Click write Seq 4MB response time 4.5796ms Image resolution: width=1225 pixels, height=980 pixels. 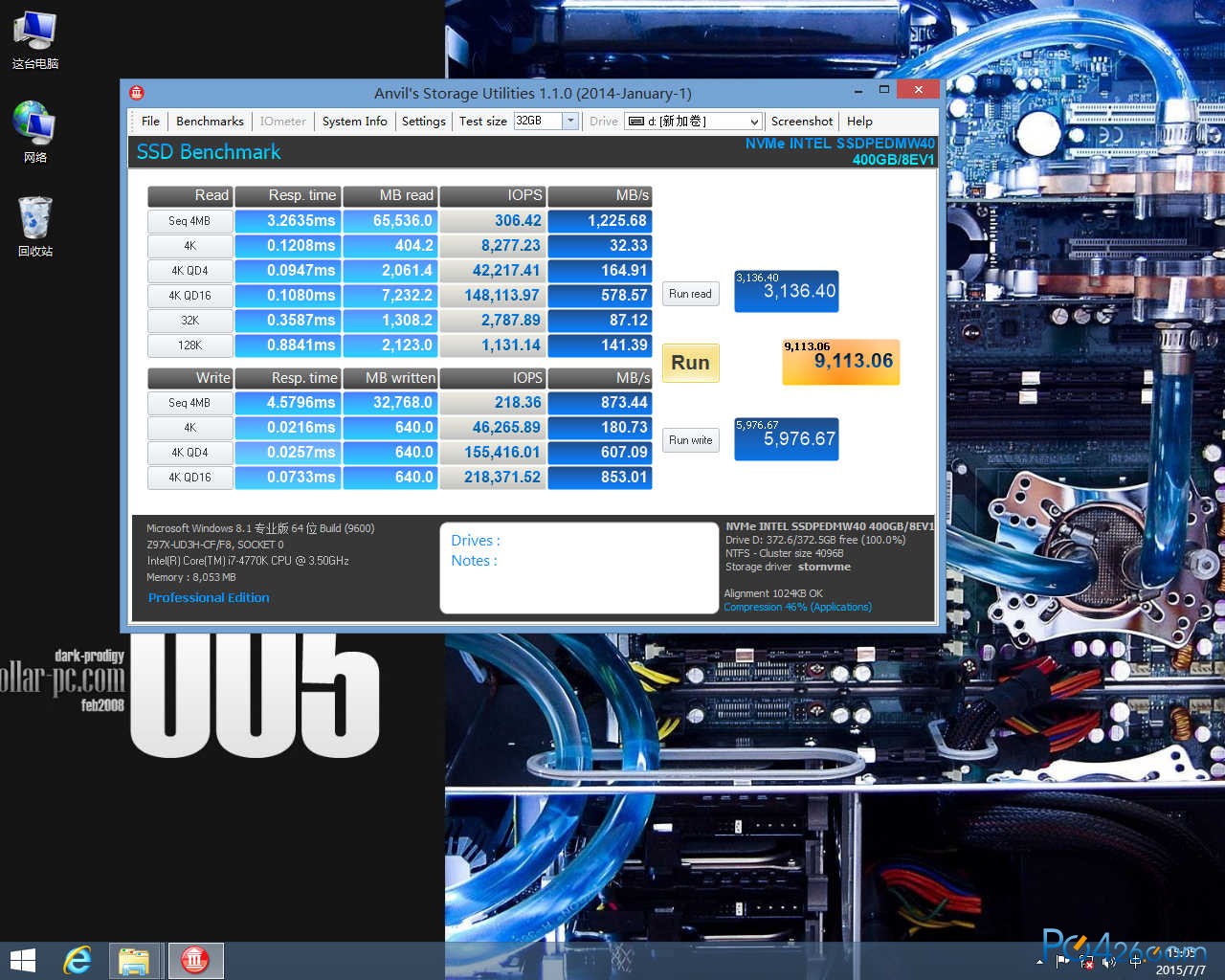(x=288, y=403)
